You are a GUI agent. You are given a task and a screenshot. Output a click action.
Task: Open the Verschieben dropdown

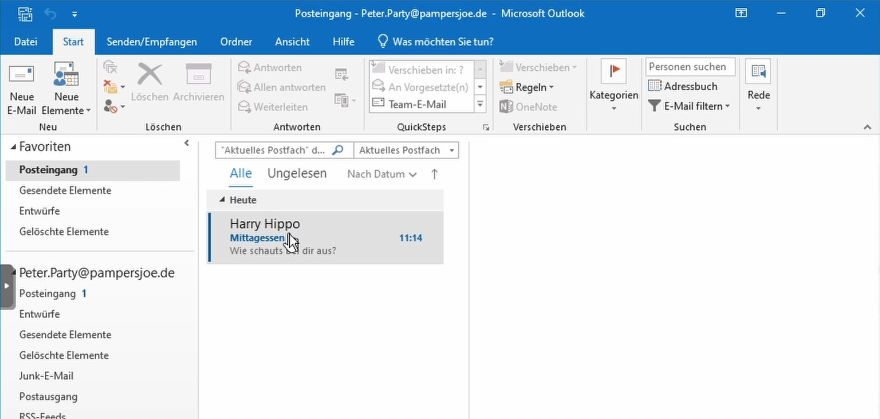[538, 67]
